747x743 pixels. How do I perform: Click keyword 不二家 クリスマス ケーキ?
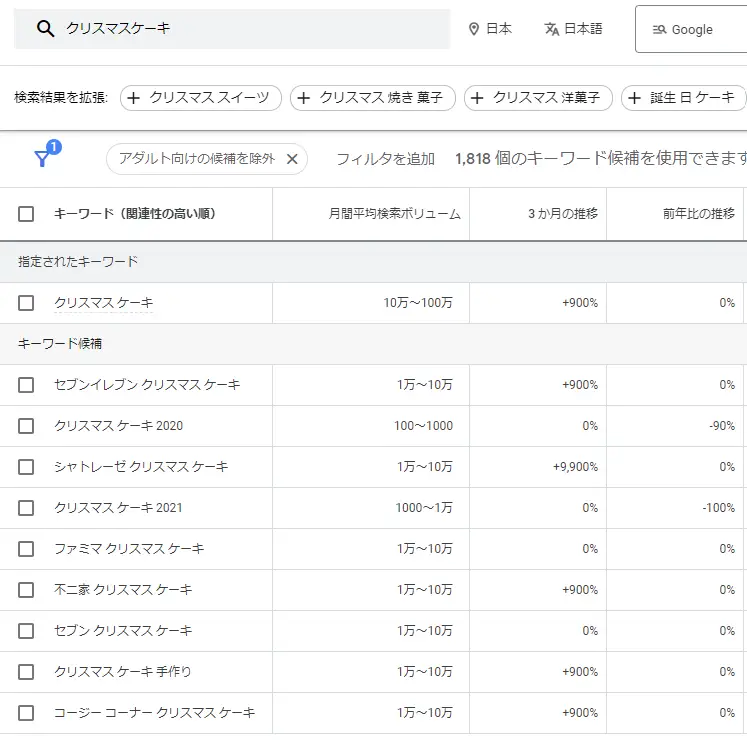[x=123, y=589]
